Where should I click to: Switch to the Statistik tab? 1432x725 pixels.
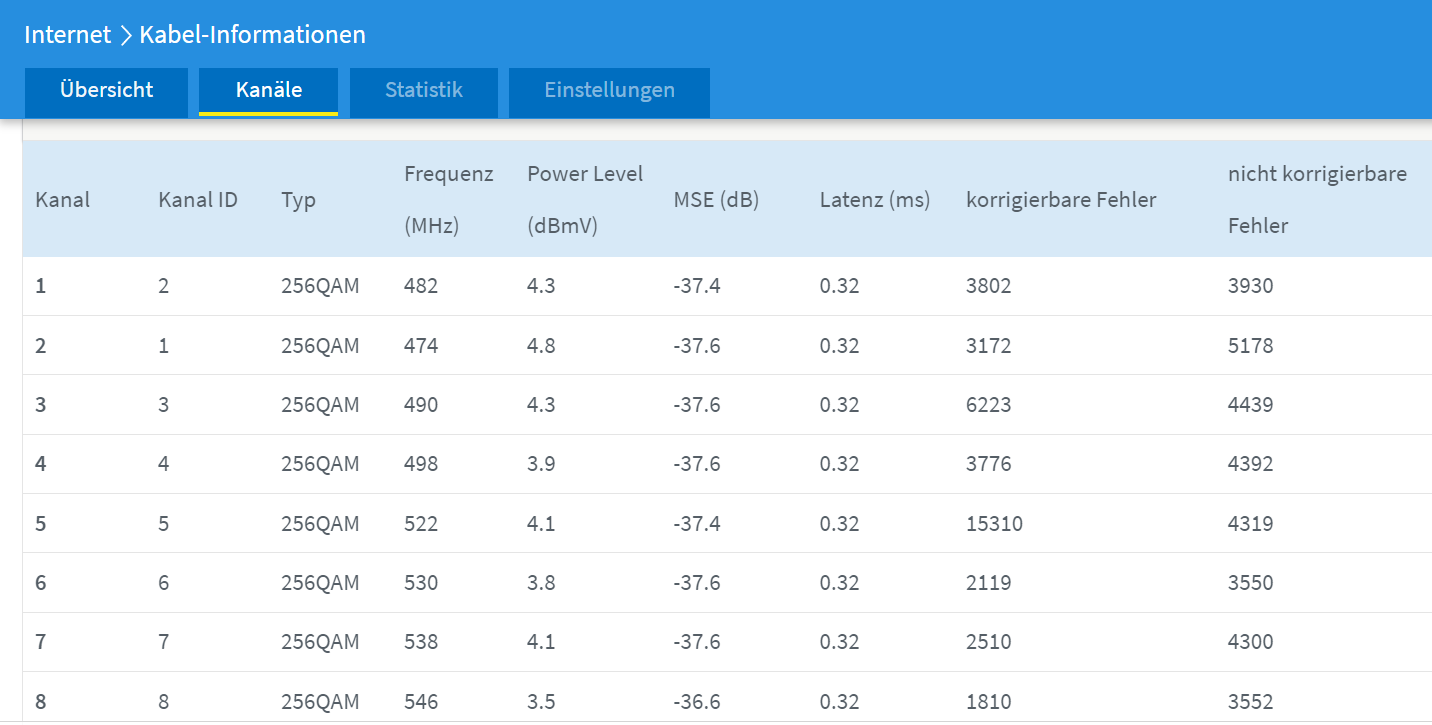click(424, 91)
